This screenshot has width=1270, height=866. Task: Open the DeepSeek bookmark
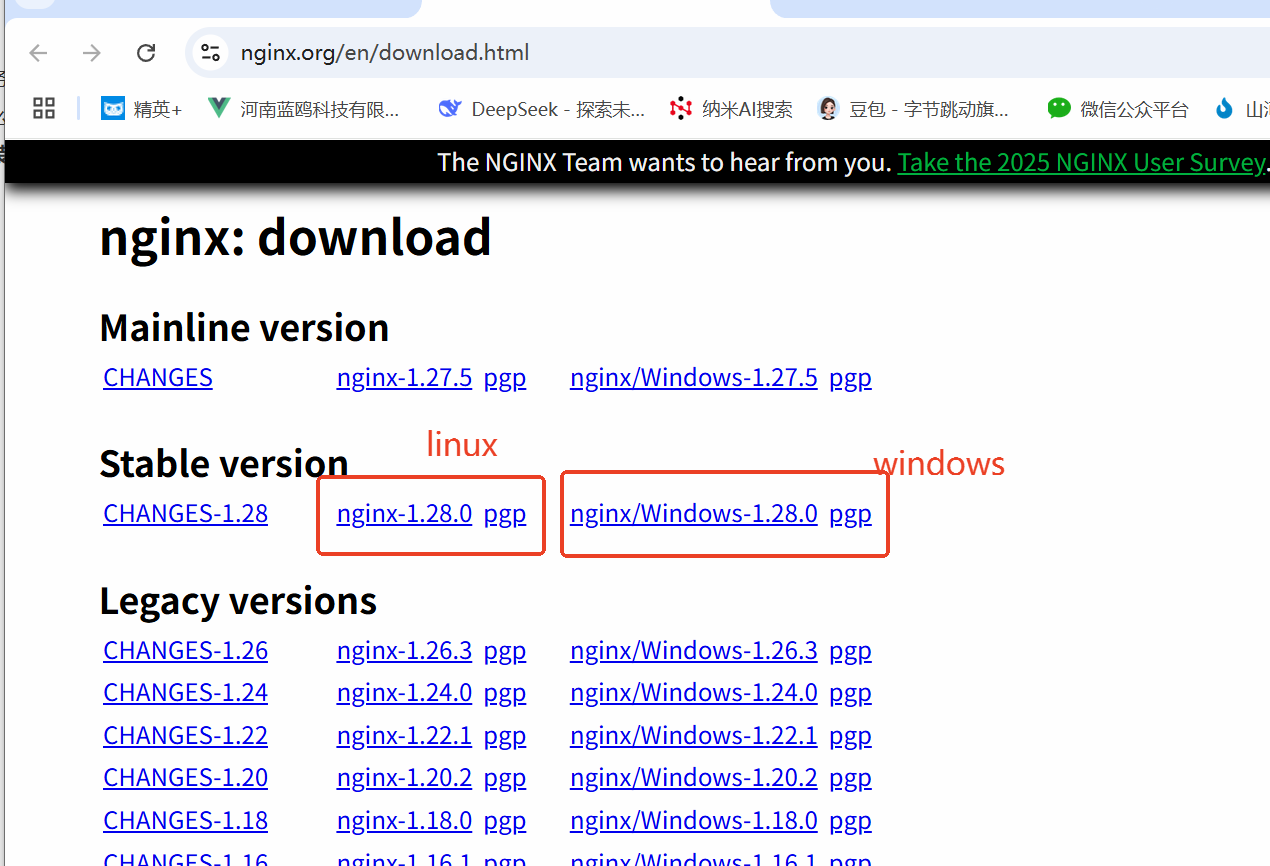[541, 109]
